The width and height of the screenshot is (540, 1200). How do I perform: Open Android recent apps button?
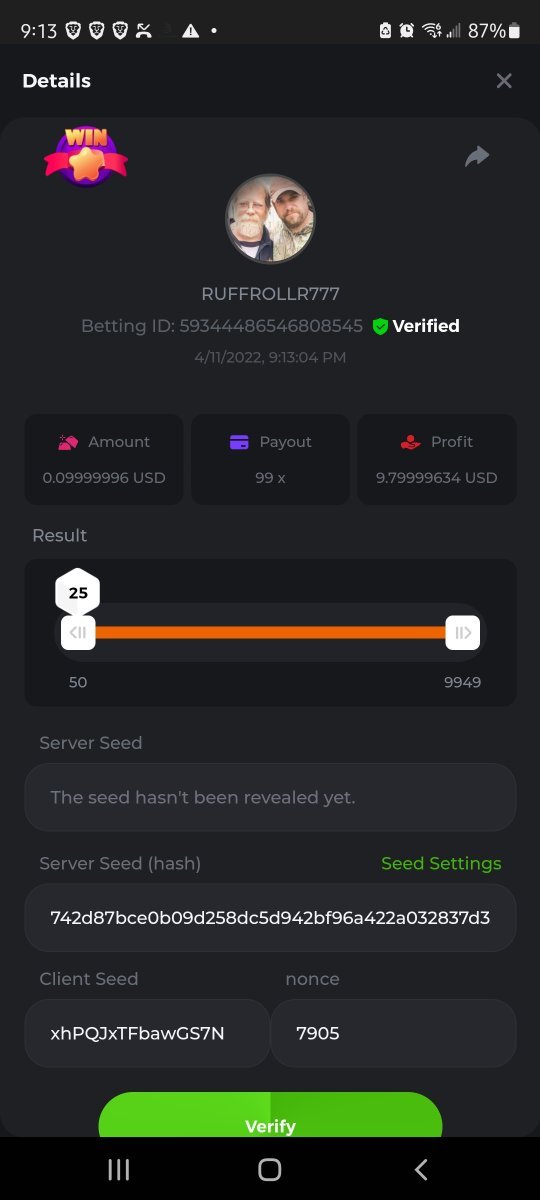119,1169
